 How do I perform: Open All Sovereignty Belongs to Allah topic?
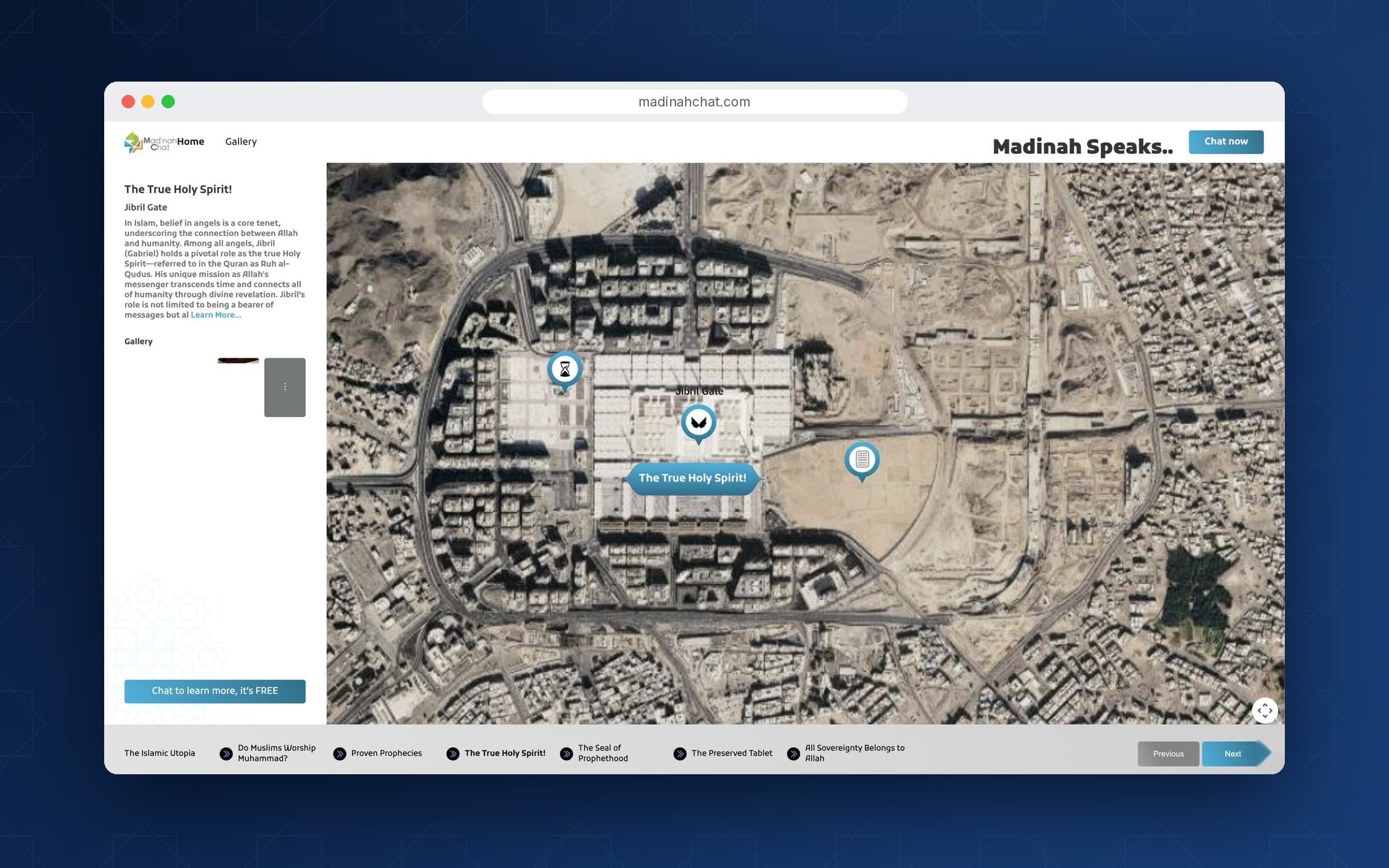click(x=854, y=753)
